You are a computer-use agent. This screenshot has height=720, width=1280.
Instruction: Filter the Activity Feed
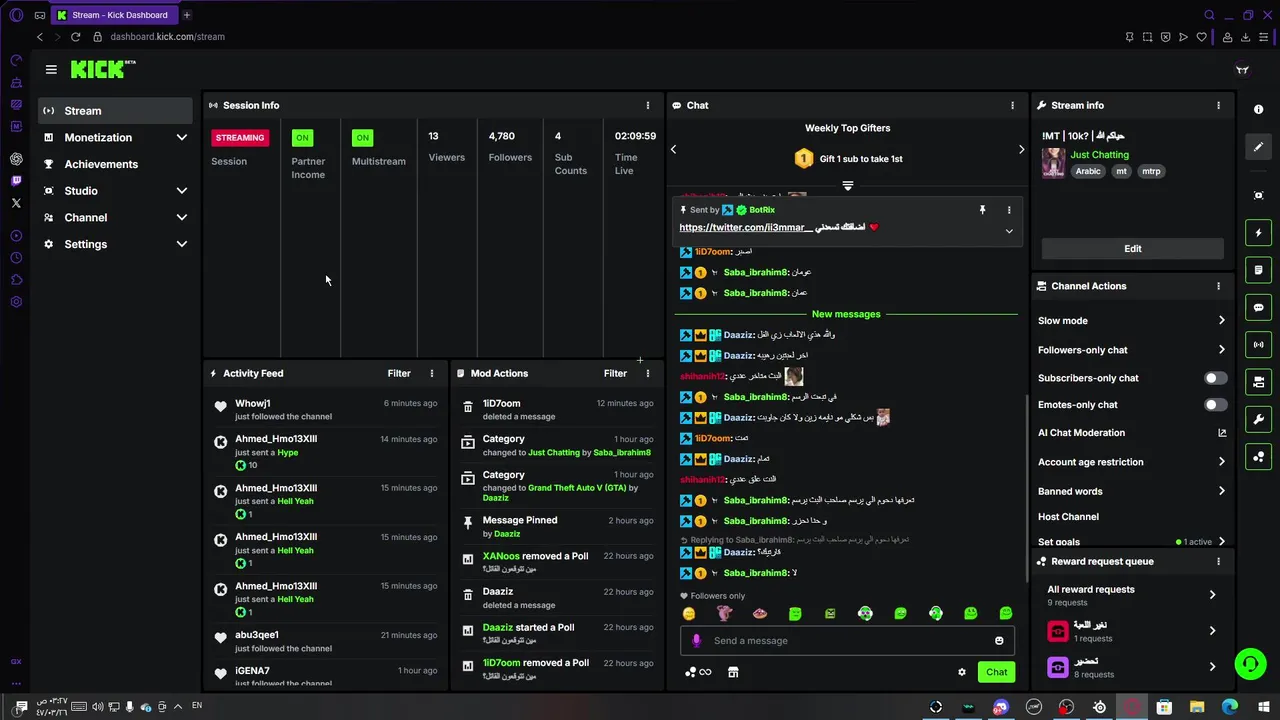tap(399, 373)
